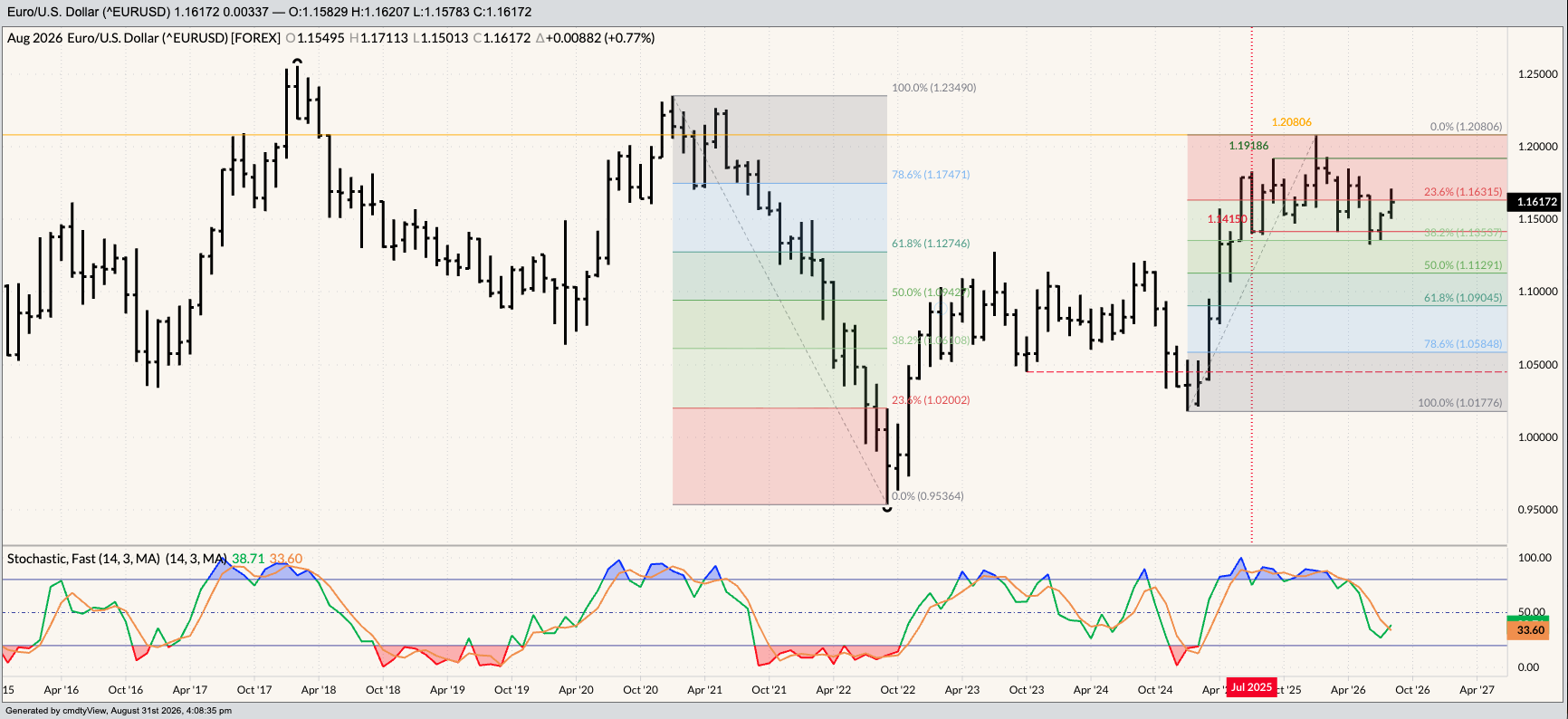Select the 1.20806 high price label
Viewport: 1568px width, 719px height.
coord(1291,122)
